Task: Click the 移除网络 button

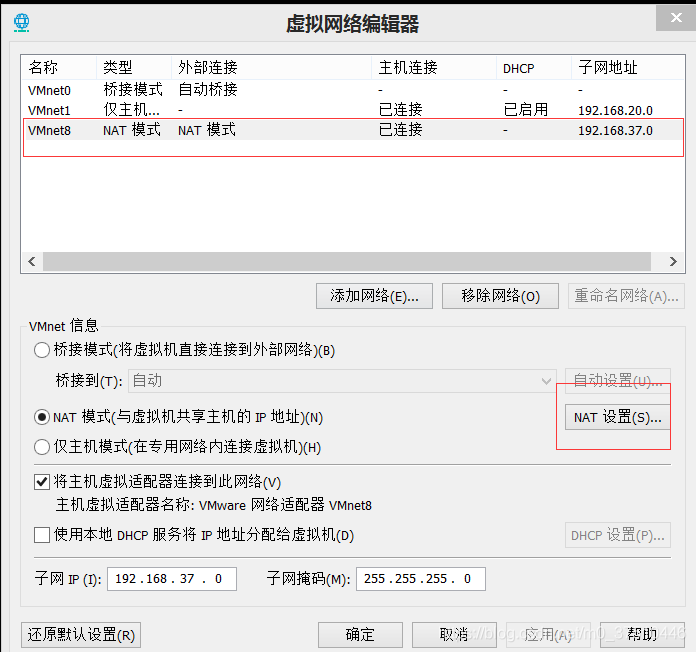Action: point(500,296)
